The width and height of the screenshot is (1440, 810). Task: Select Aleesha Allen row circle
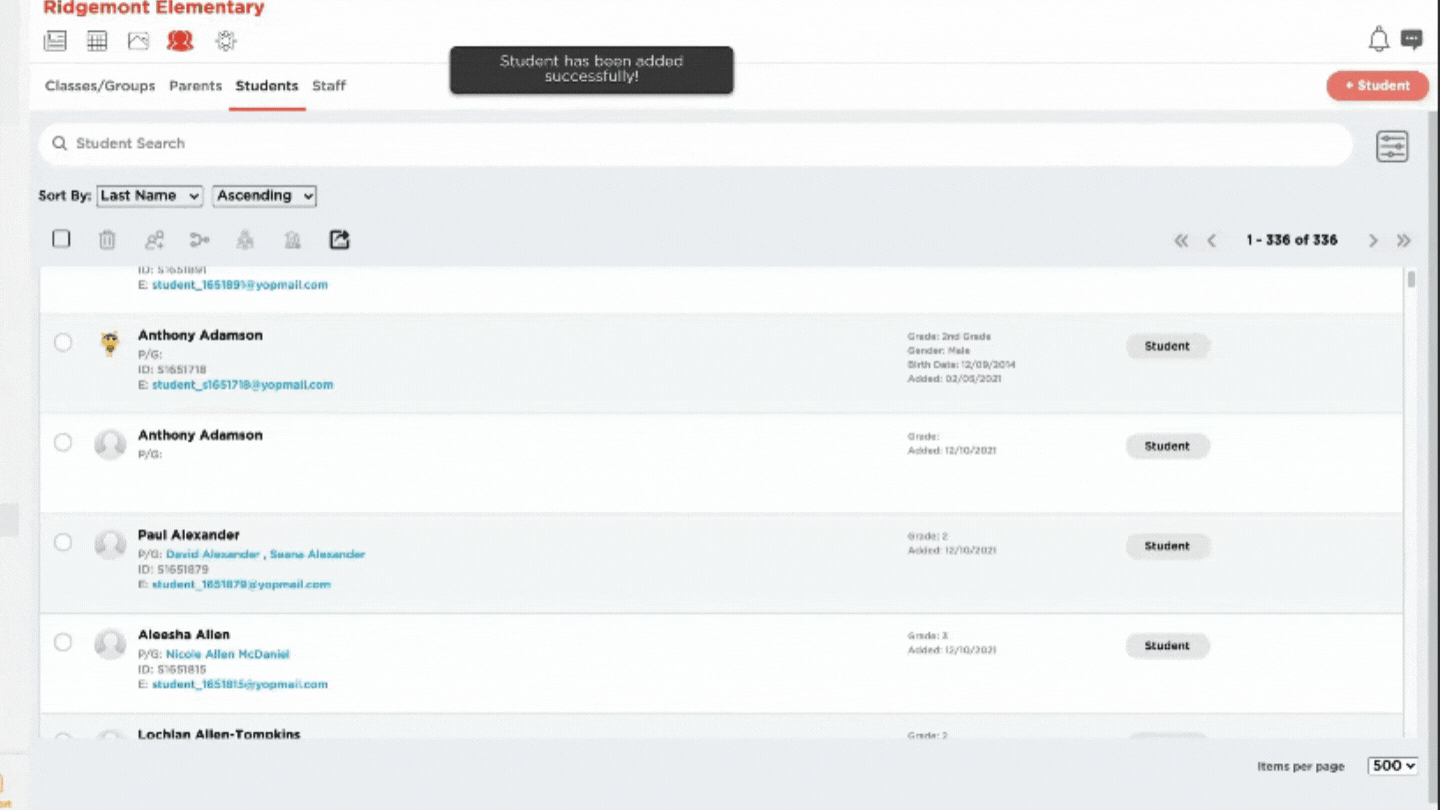pyautogui.click(x=63, y=642)
